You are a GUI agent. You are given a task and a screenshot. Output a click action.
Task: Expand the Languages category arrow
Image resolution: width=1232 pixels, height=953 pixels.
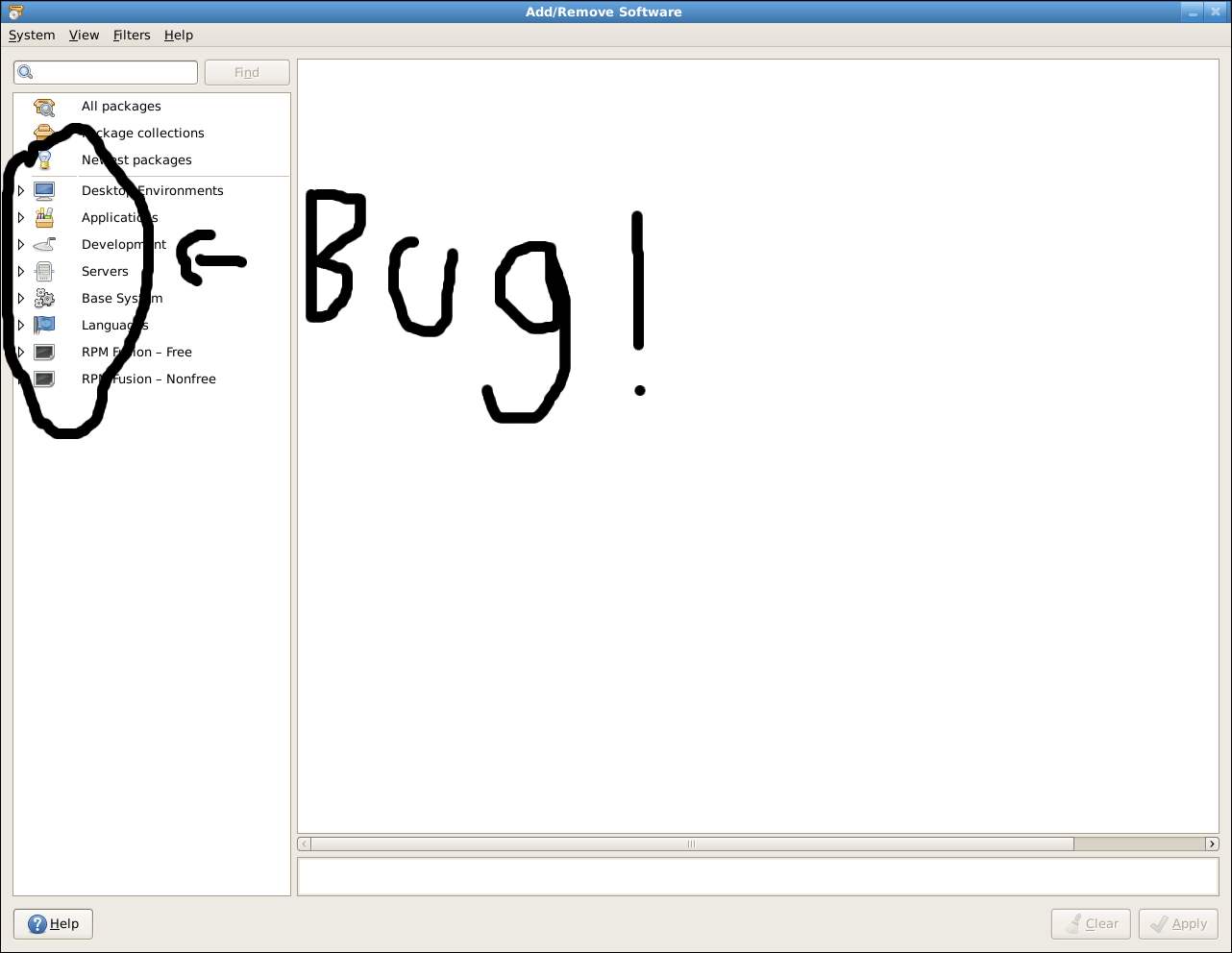click(21, 326)
